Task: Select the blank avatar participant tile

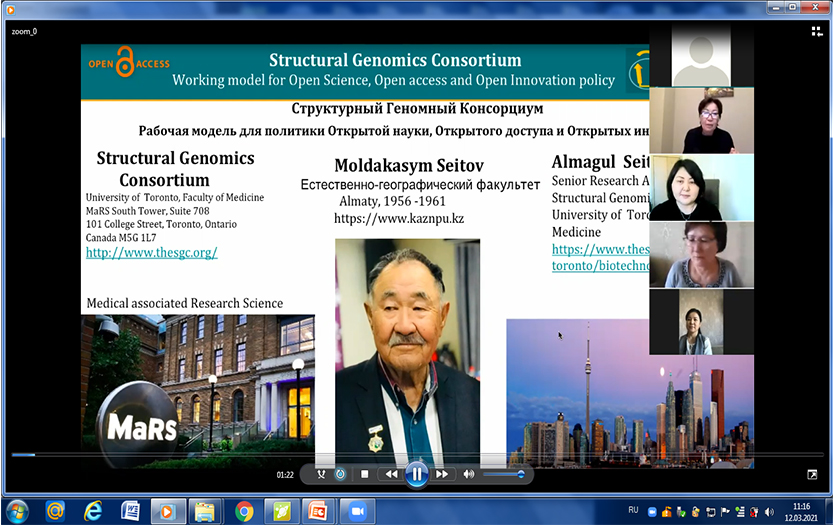Action: point(701,55)
